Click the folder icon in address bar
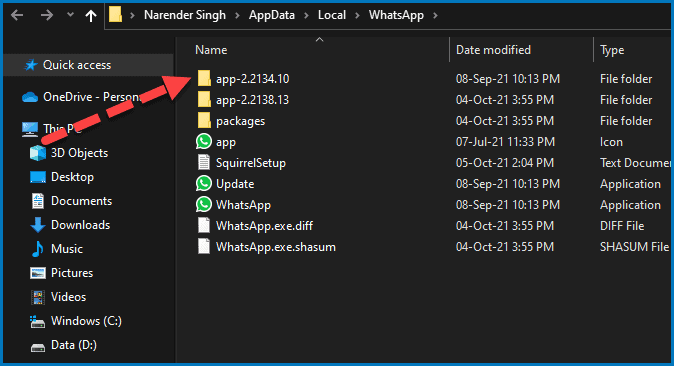The height and width of the screenshot is (366, 674). 115,15
